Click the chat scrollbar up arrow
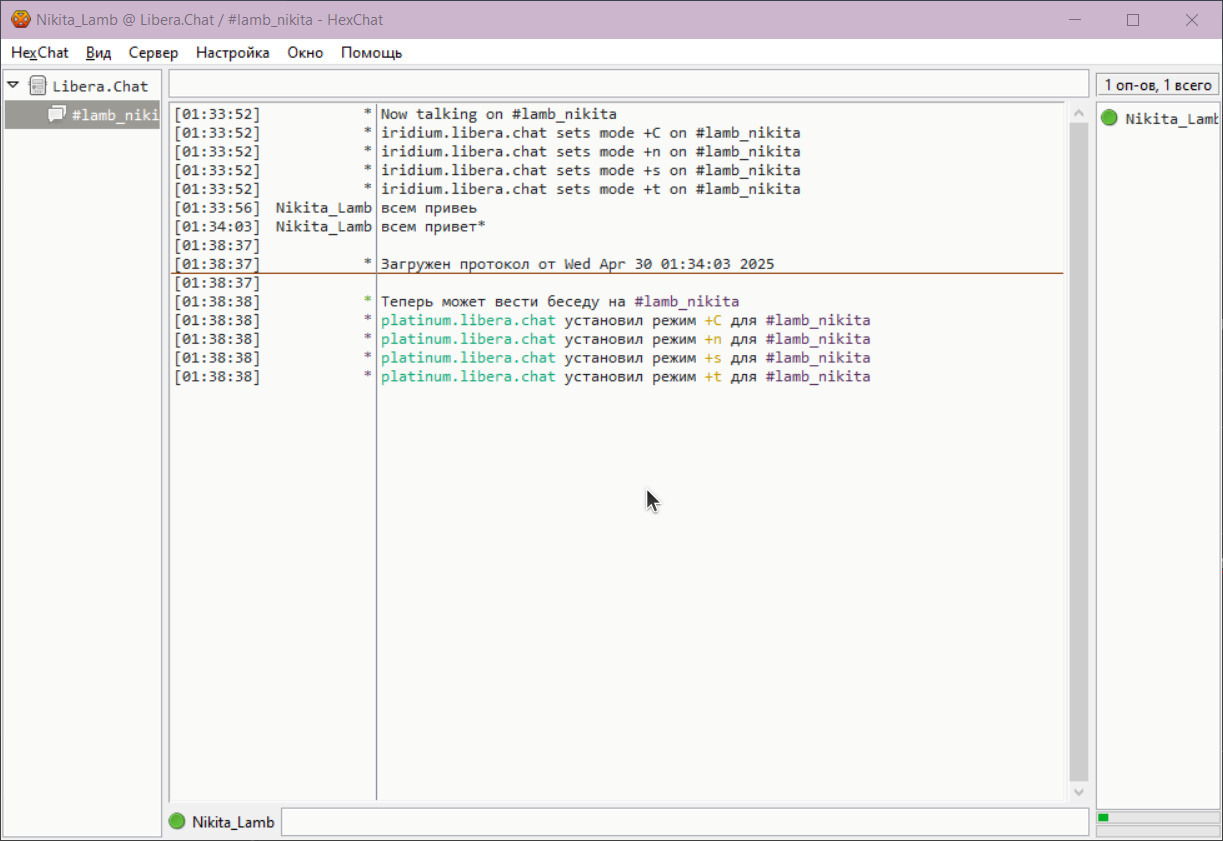 point(1078,112)
